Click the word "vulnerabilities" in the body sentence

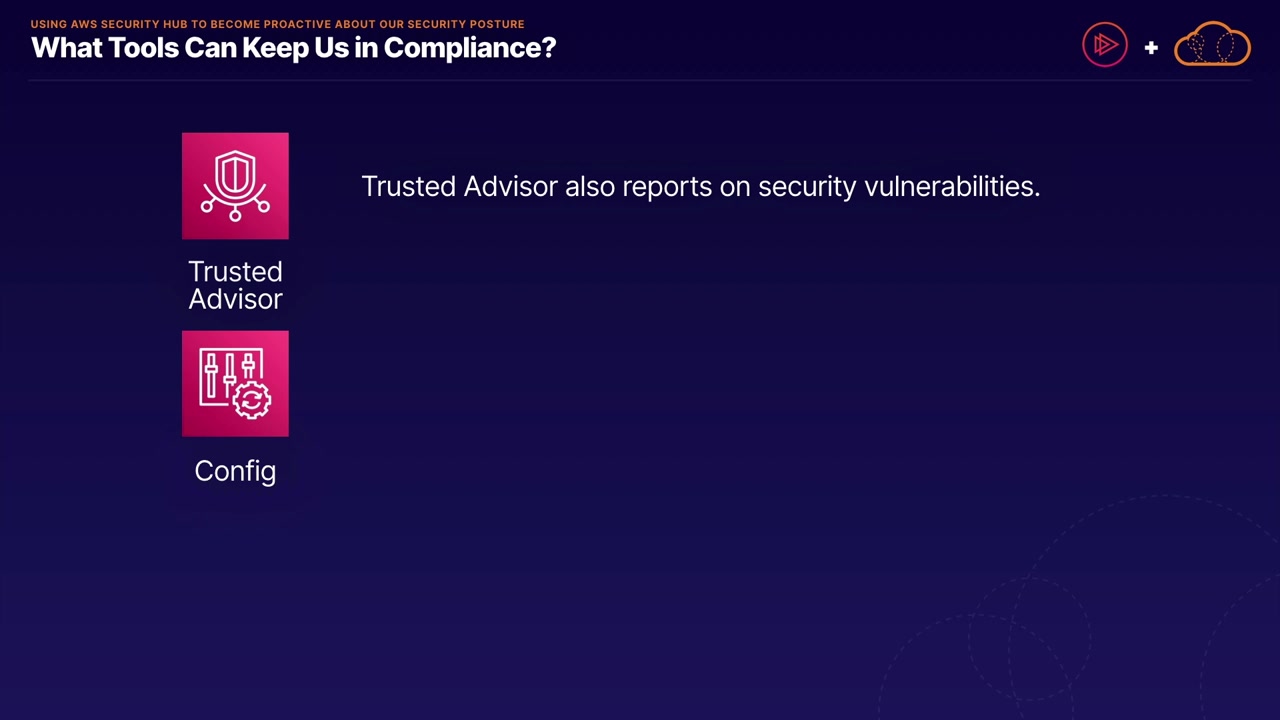(x=951, y=186)
